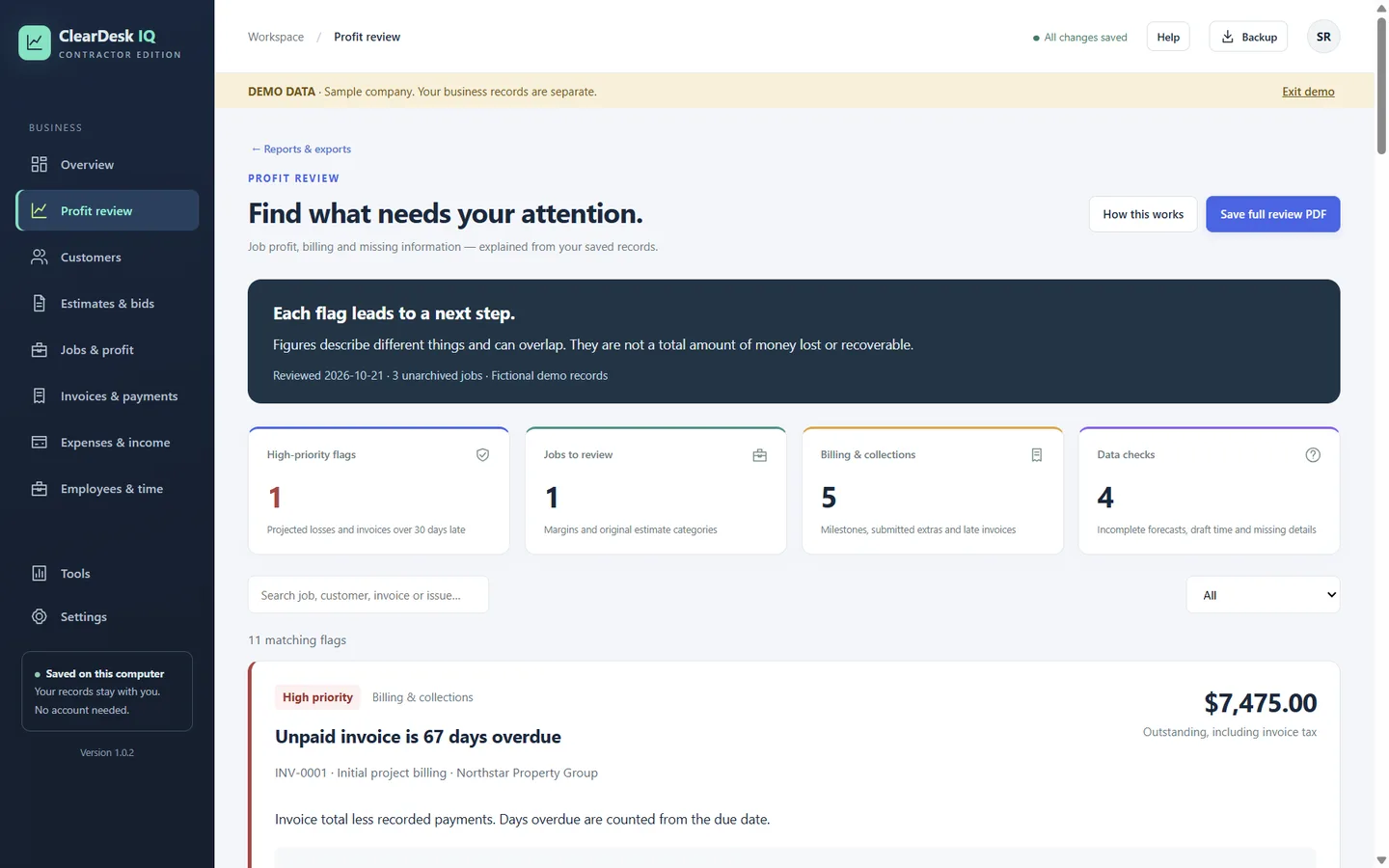1389x868 pixels.
Task: Click the Settings gear icon
Action: [x=40, y=616]
